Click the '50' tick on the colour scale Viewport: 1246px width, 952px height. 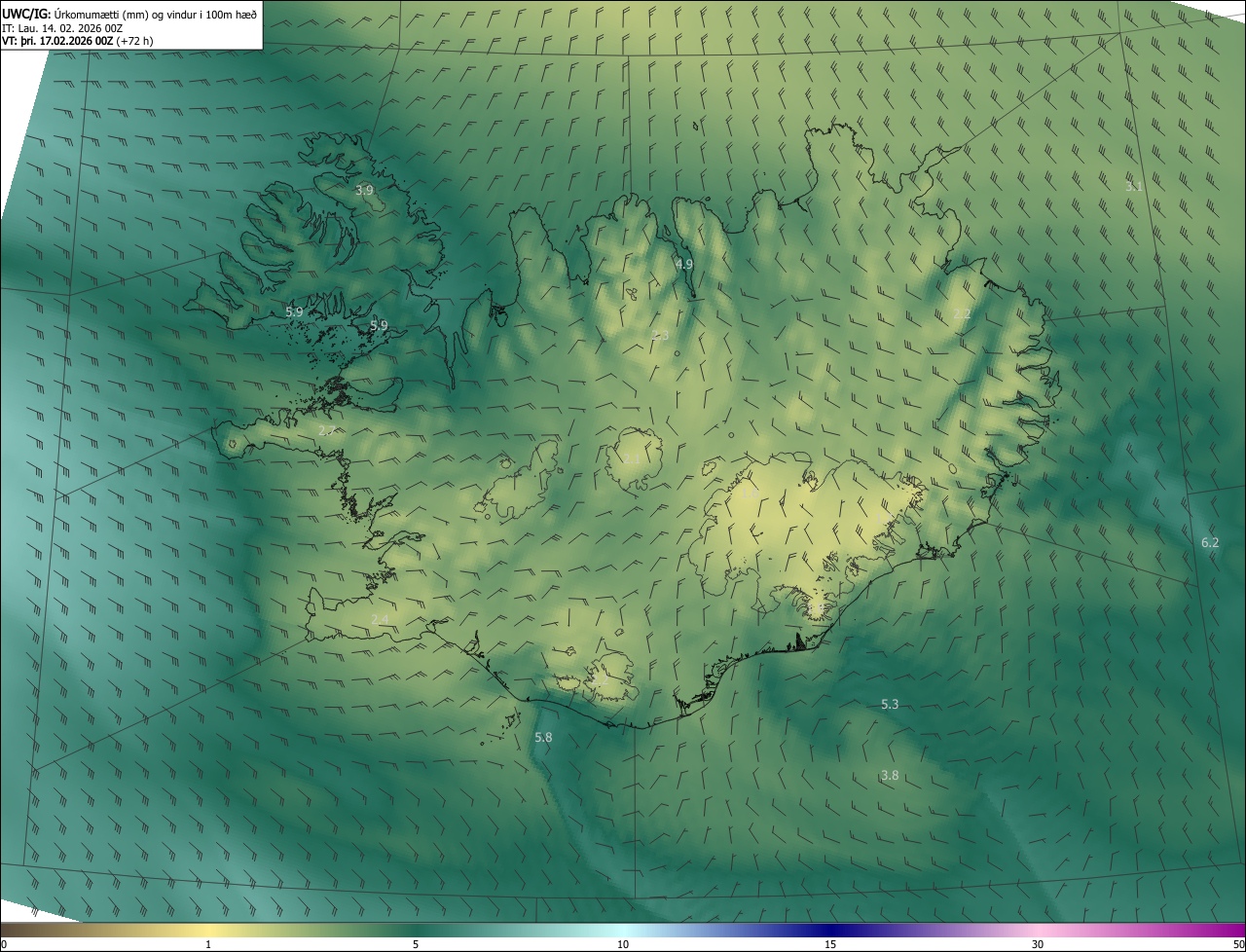pyautogui.click(x=1238, y=944)
